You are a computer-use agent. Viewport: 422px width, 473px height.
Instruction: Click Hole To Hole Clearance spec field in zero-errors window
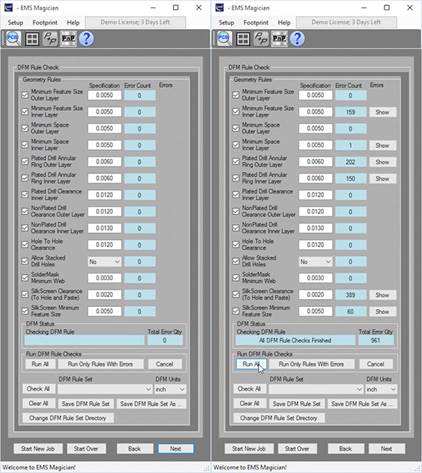pos(104,245)
